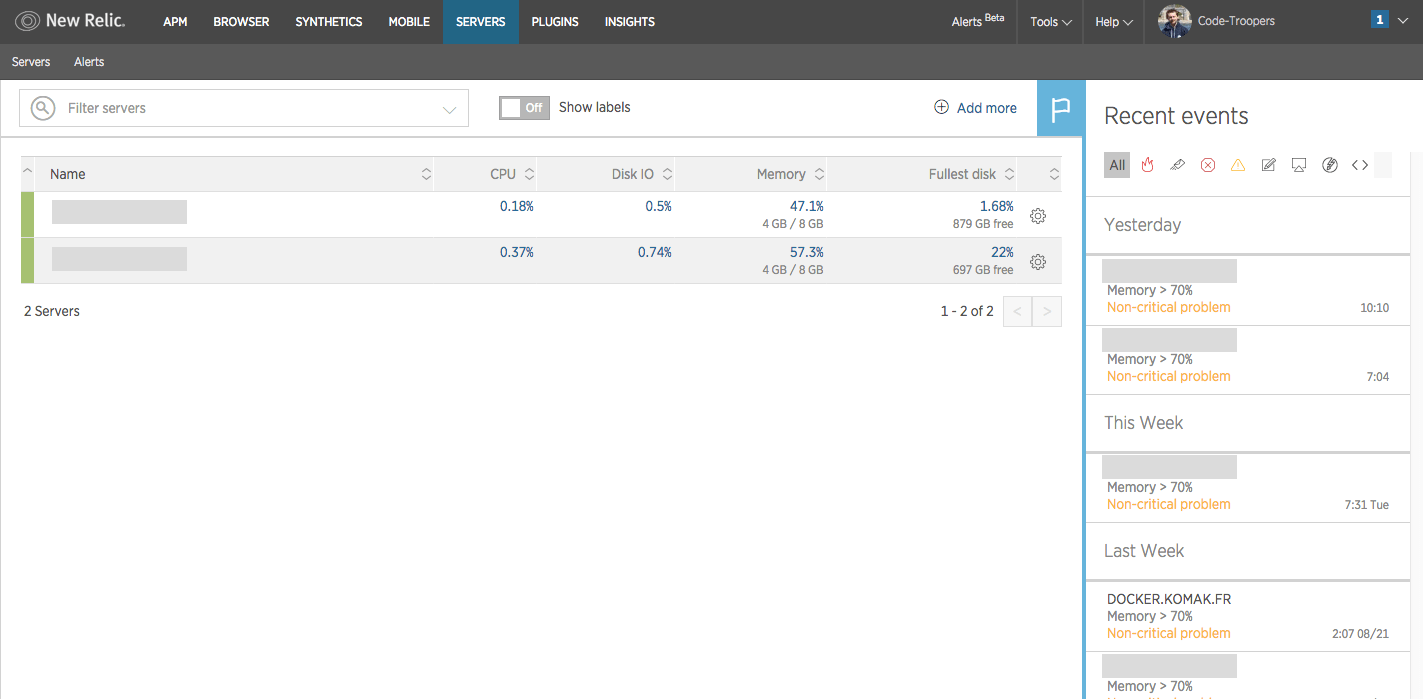Sort the table by the Memory column
Viewport: 1423px width, 699px height.
(790, 174)
